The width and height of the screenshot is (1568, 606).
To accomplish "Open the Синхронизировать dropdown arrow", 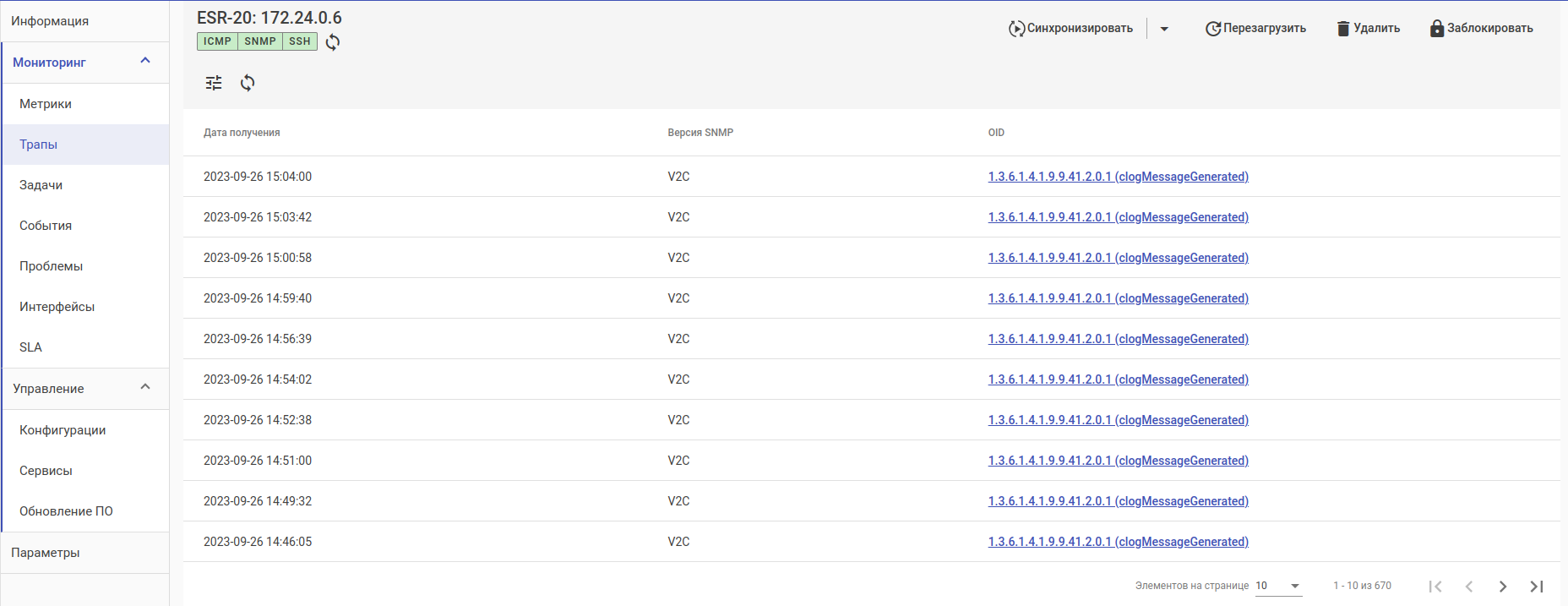I will tap(1164, 29).
